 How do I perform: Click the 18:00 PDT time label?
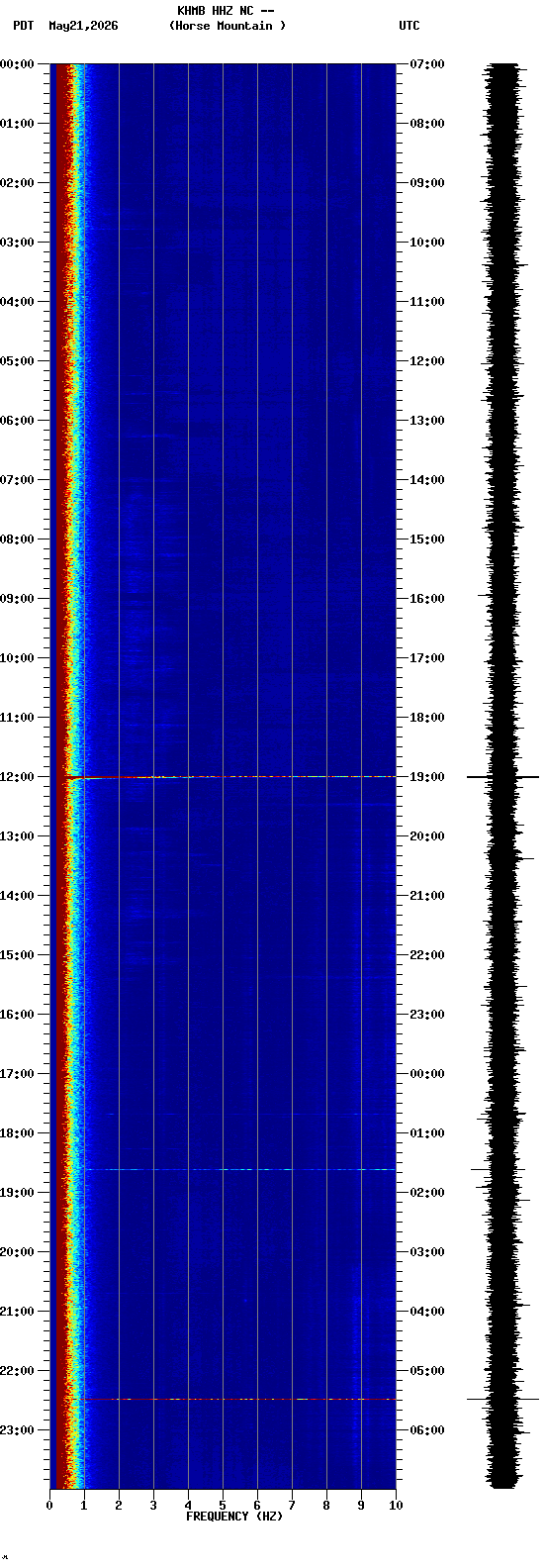click(x=17, y=1133)
